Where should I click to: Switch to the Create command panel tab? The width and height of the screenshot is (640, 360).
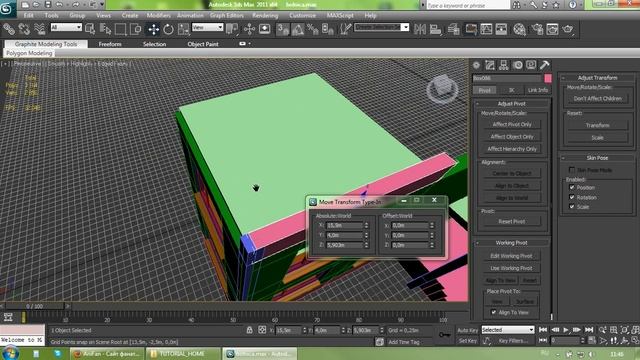click(476, 65)
